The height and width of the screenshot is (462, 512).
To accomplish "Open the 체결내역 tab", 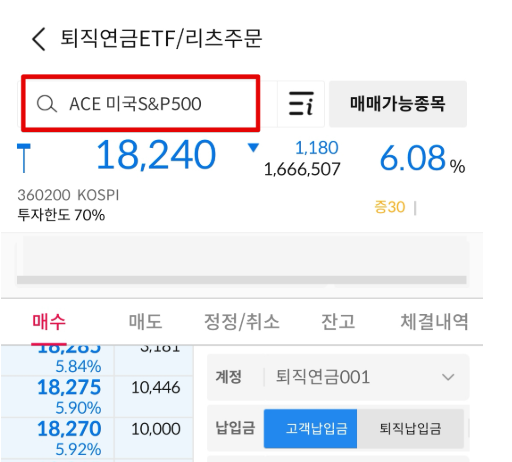I will tap(434, 322).
